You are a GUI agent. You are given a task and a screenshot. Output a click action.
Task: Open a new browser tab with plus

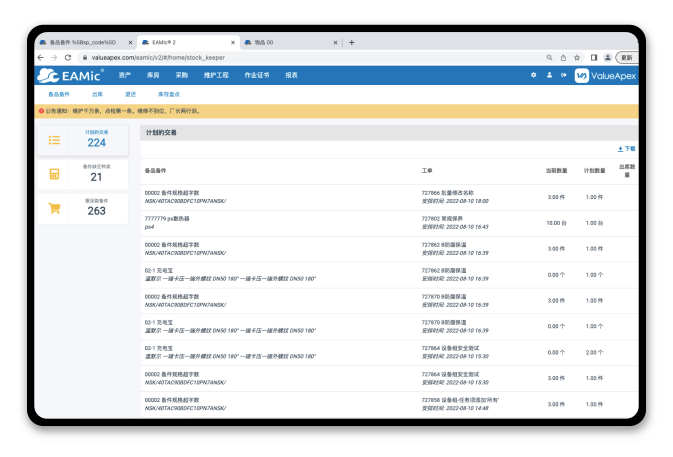pyautogui.click(x=351, y=42)
